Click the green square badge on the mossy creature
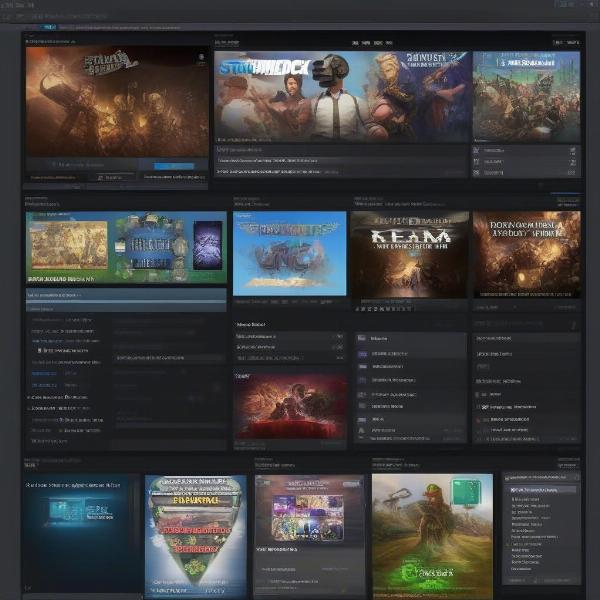 pos(466,492)
